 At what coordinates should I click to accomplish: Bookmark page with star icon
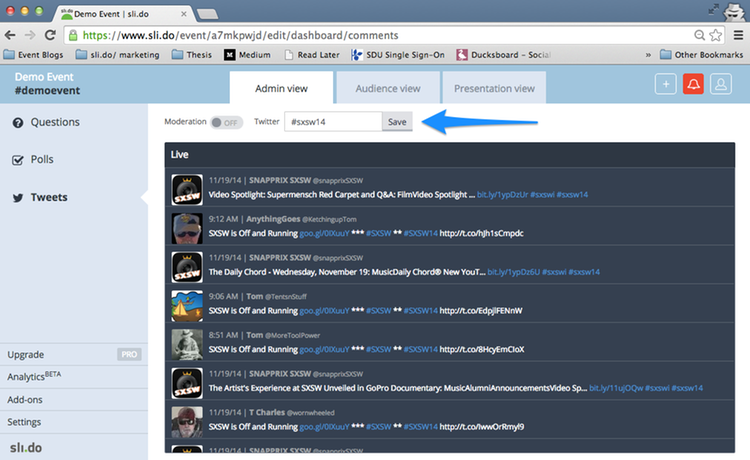tap(715, 34)
